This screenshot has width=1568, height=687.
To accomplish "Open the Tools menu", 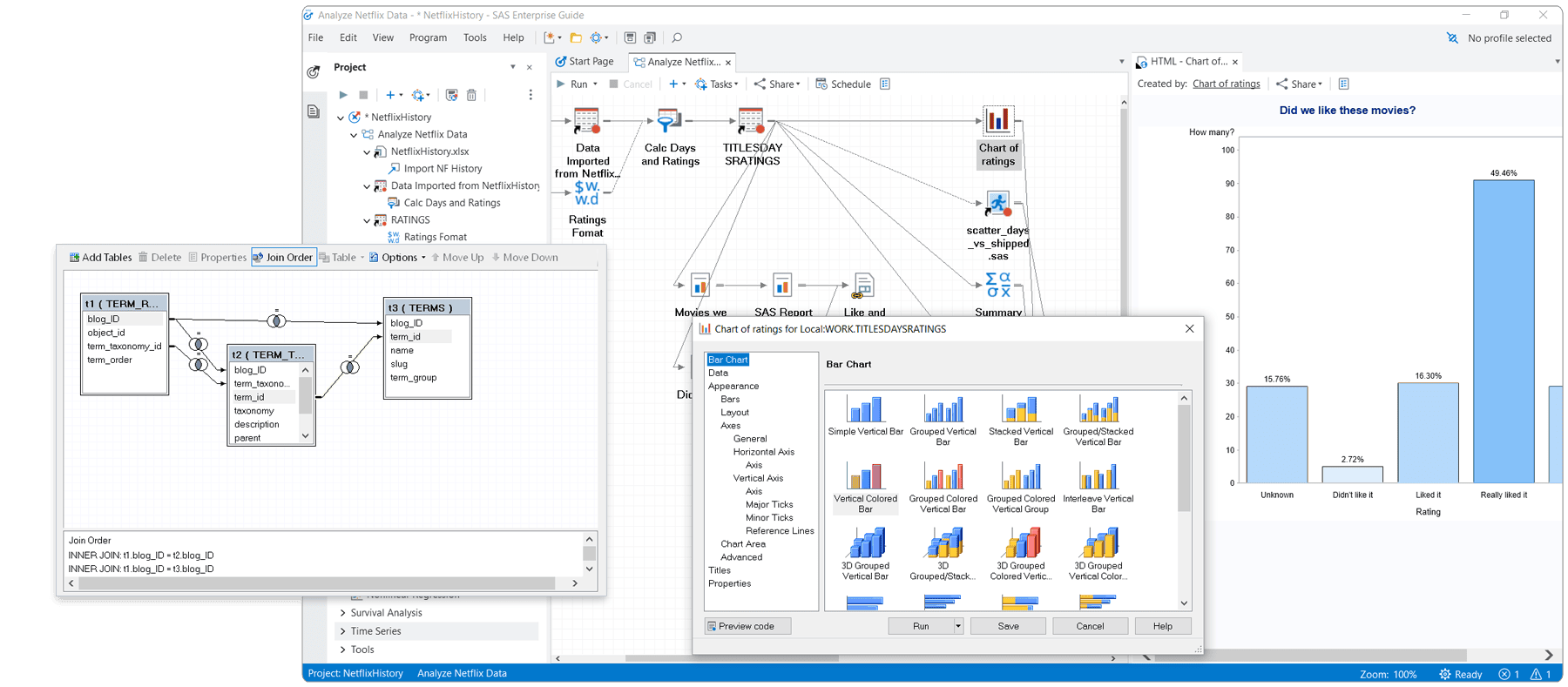I will tap(475, 37).
